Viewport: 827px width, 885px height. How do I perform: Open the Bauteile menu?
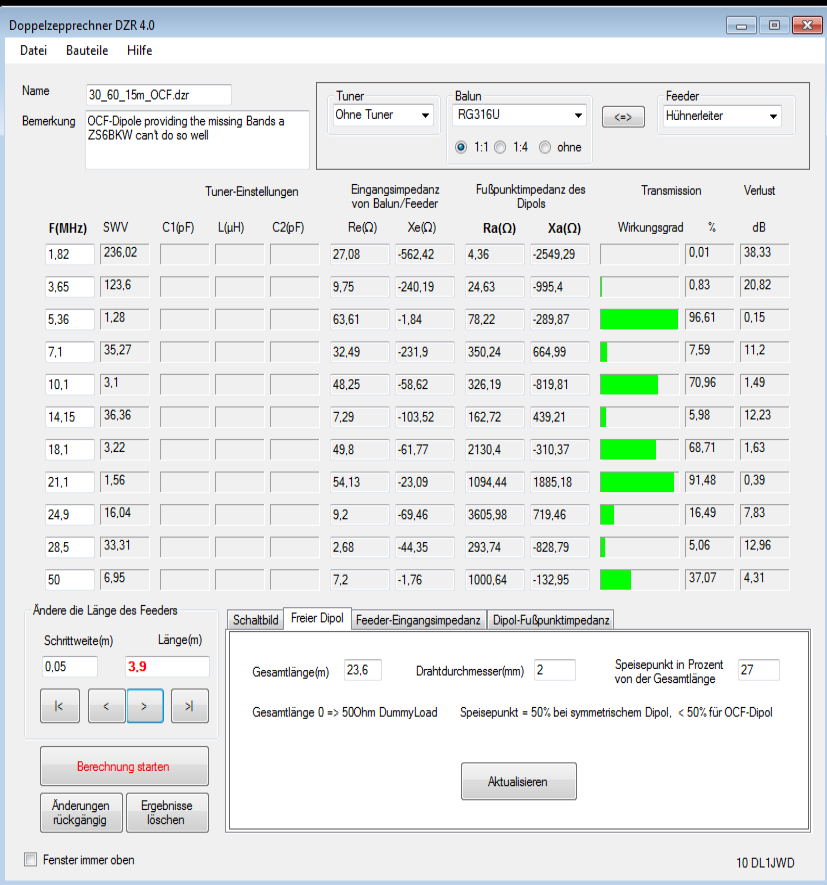(87, 50)
